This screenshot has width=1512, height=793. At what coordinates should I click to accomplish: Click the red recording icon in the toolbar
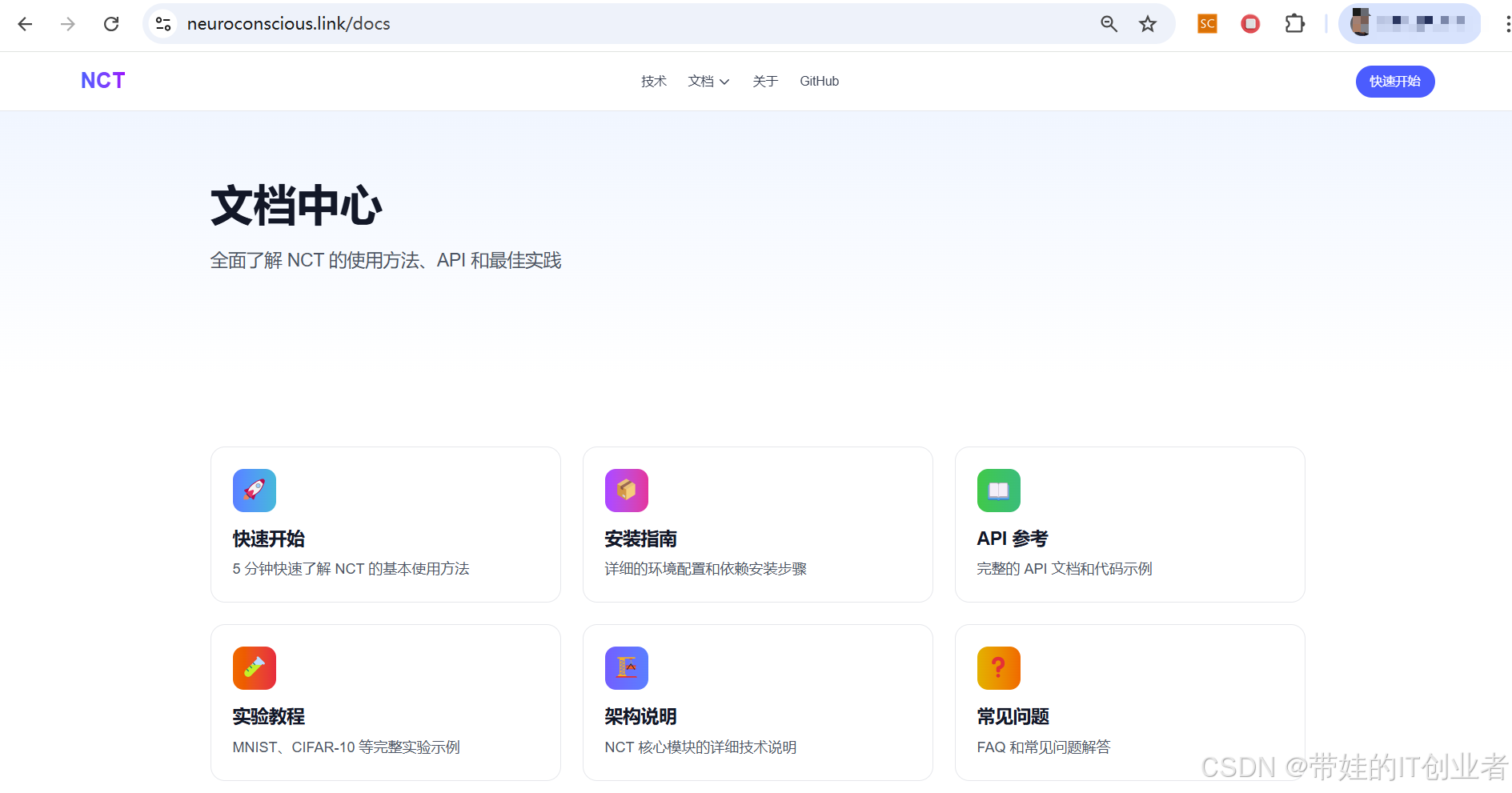pos(1250,24)
